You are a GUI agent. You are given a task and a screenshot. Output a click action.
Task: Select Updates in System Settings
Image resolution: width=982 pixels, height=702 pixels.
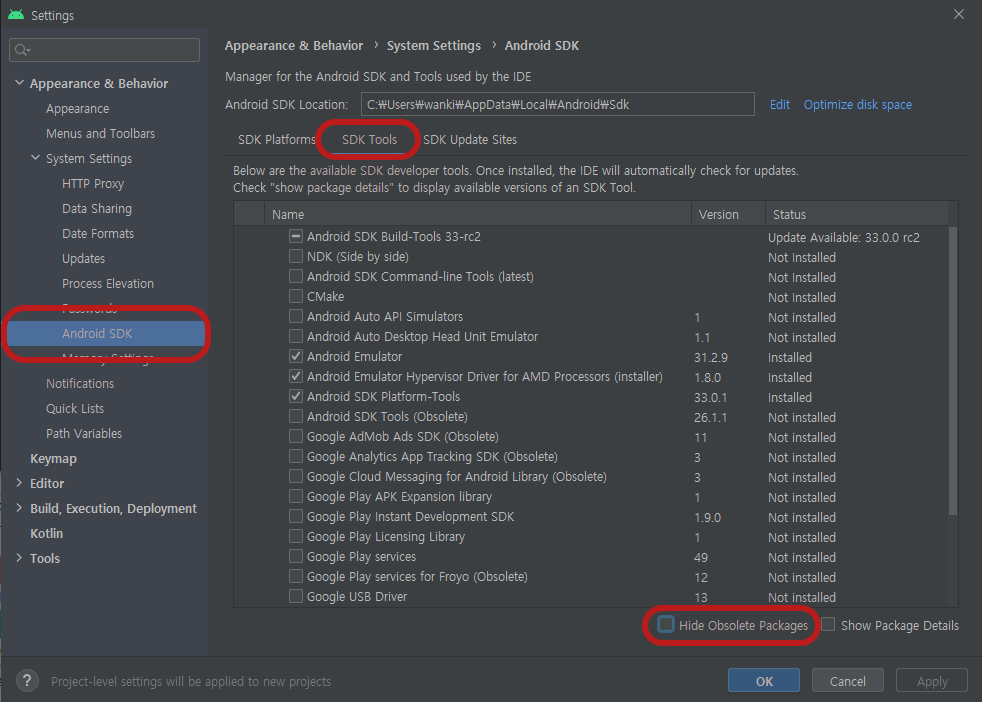point(83,259)
